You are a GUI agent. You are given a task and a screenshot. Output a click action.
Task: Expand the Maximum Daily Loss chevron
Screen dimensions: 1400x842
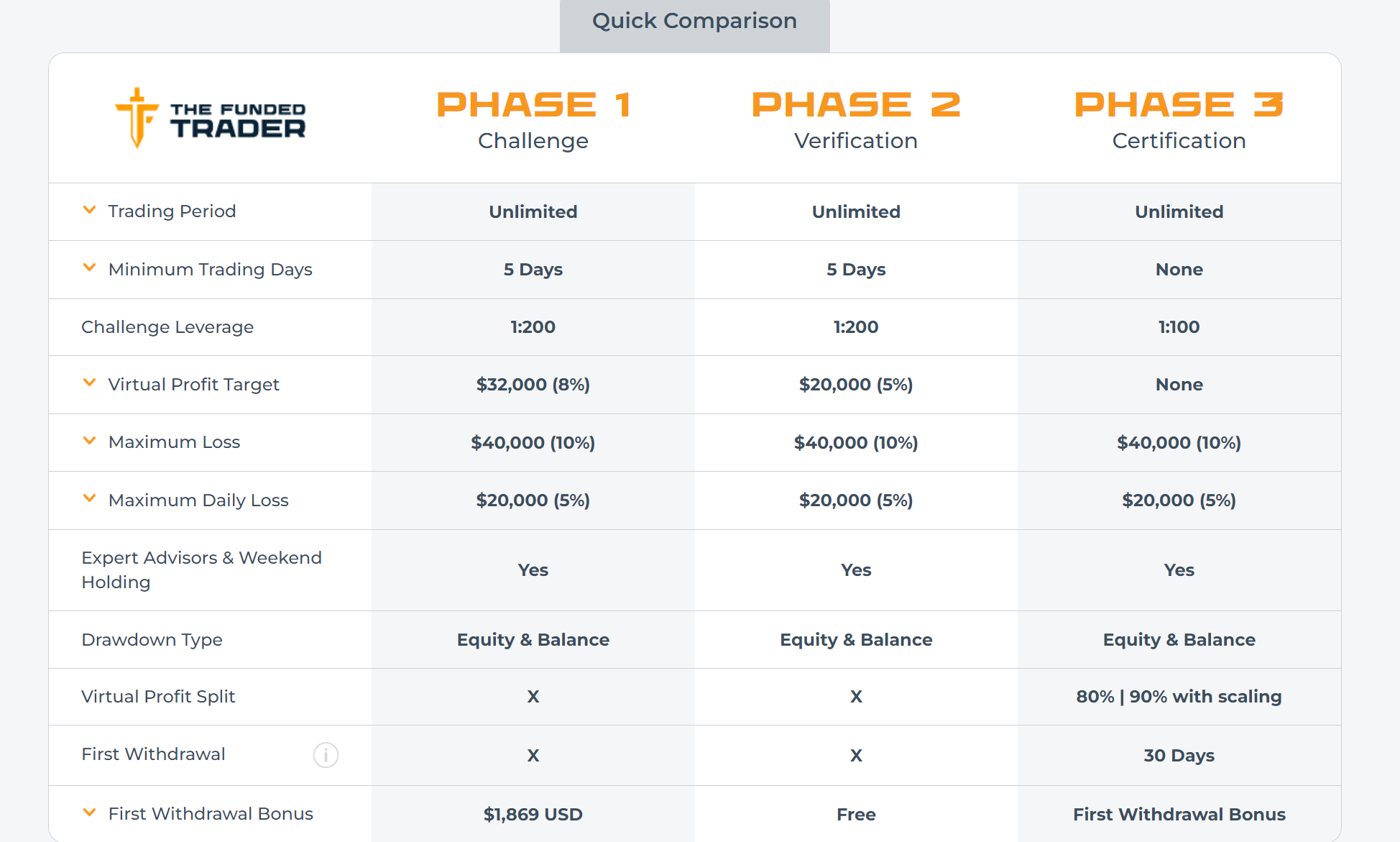click(x=89, y=498)
